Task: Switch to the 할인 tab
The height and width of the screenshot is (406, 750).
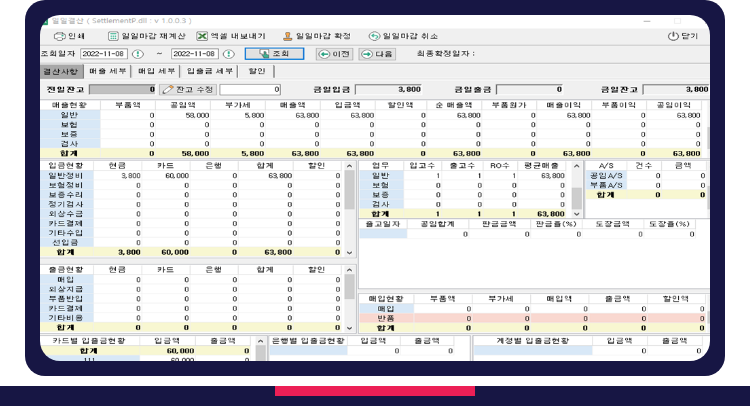Action: 257,71
